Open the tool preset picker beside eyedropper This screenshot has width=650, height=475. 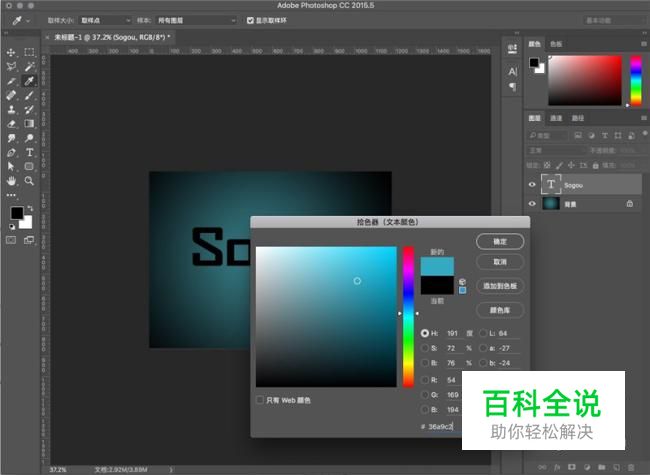pos(20,20)
